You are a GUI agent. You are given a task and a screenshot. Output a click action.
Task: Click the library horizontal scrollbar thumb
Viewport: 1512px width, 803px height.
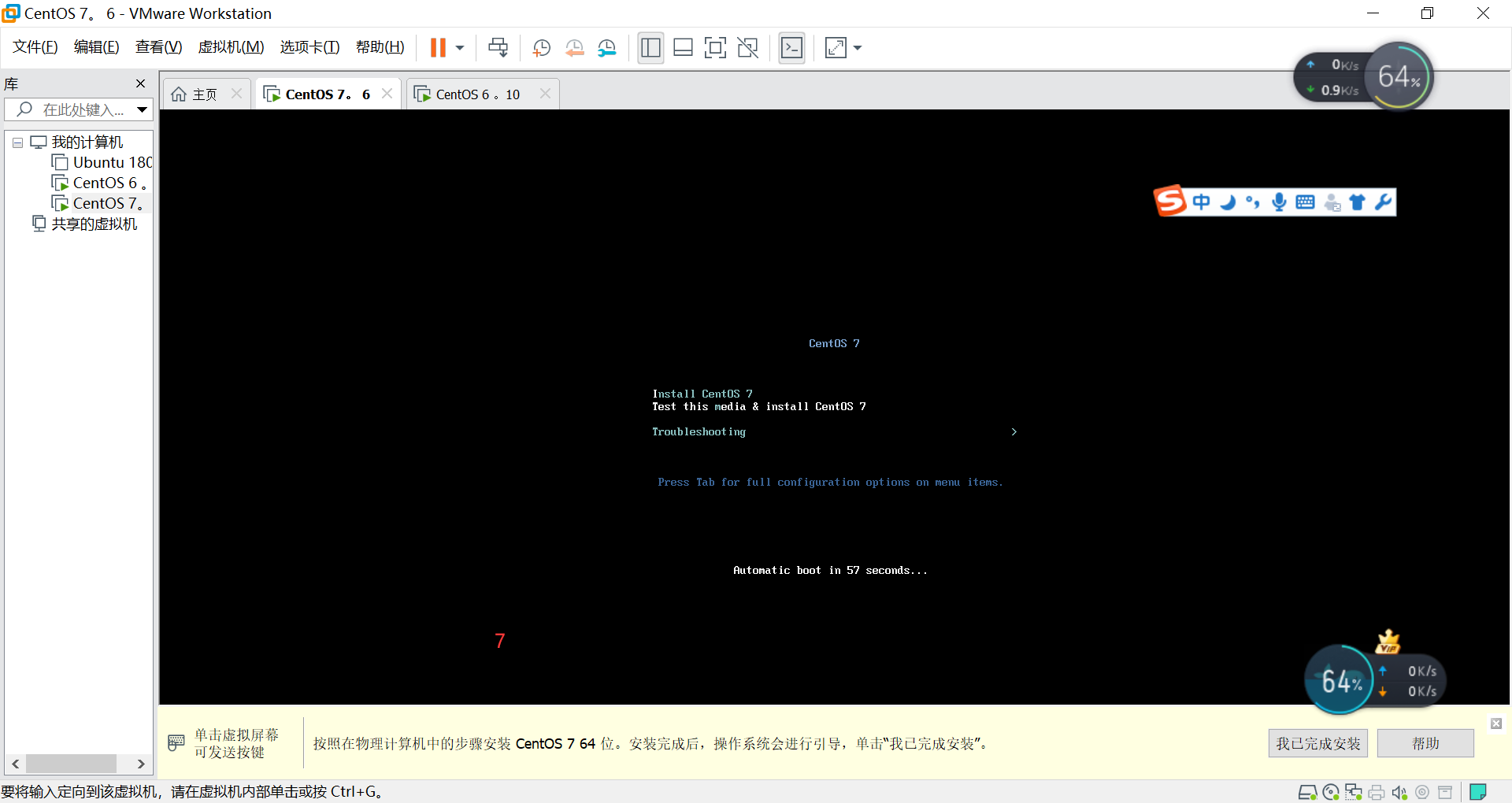(72, 764)
